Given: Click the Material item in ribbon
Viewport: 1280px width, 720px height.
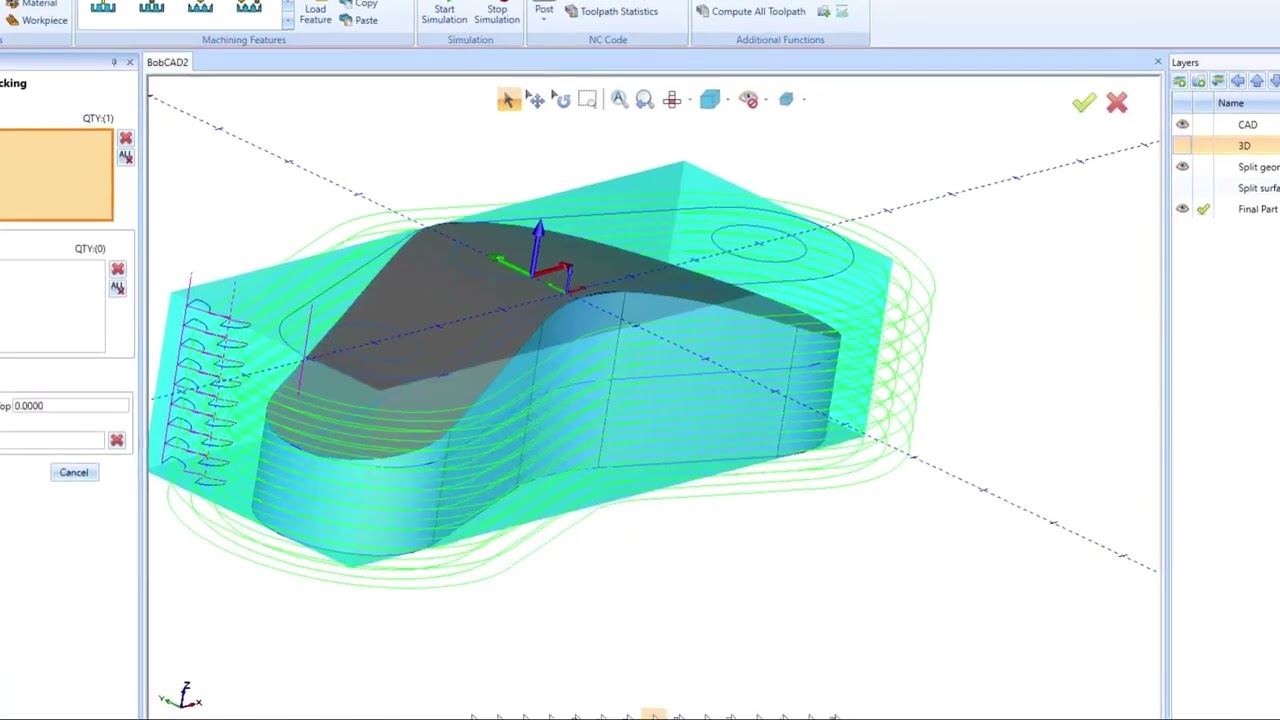Looking at the screenshot, I should click(32, 4).
